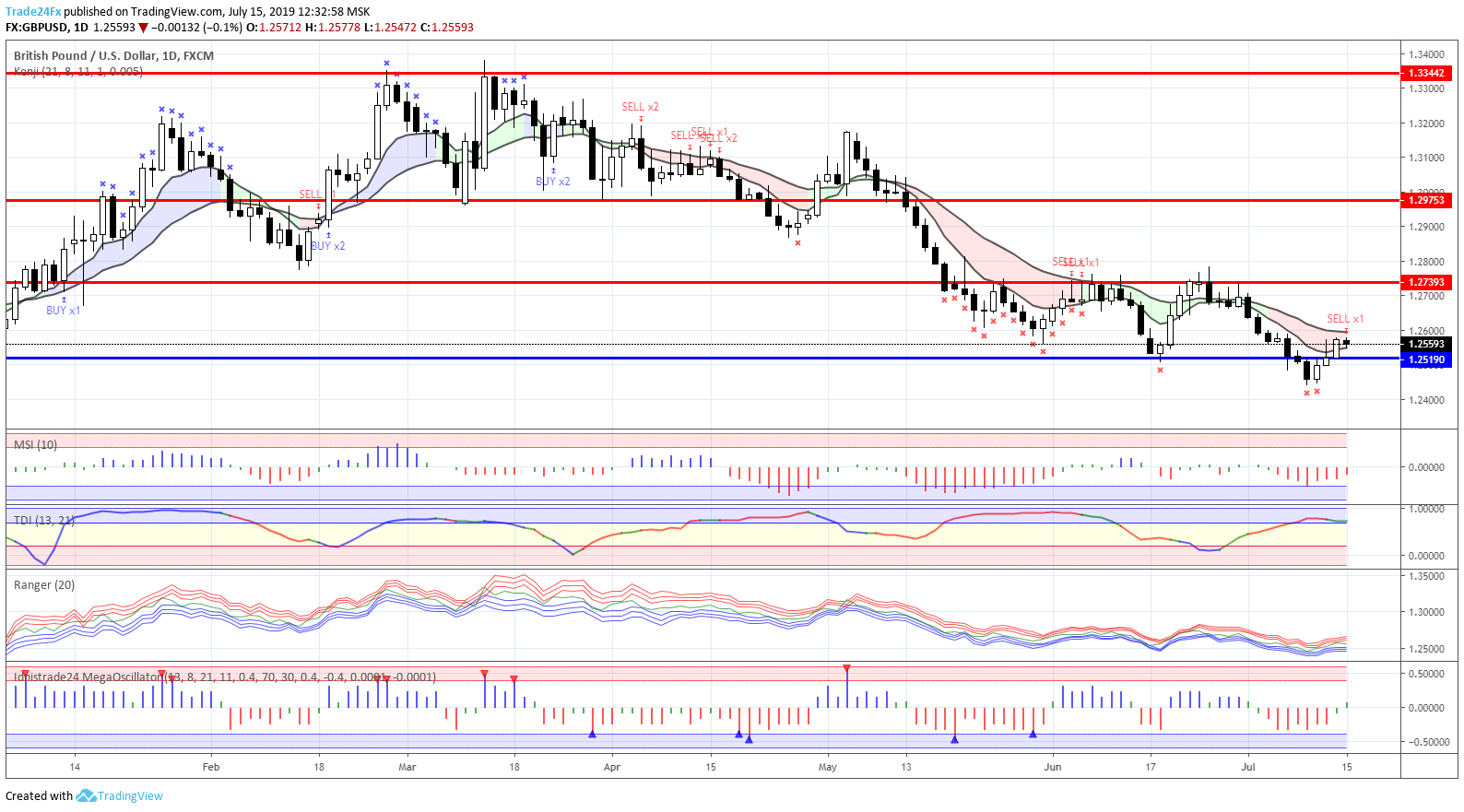
Task: Click the BUY x1 signal label
Action: tap(64, 311)
